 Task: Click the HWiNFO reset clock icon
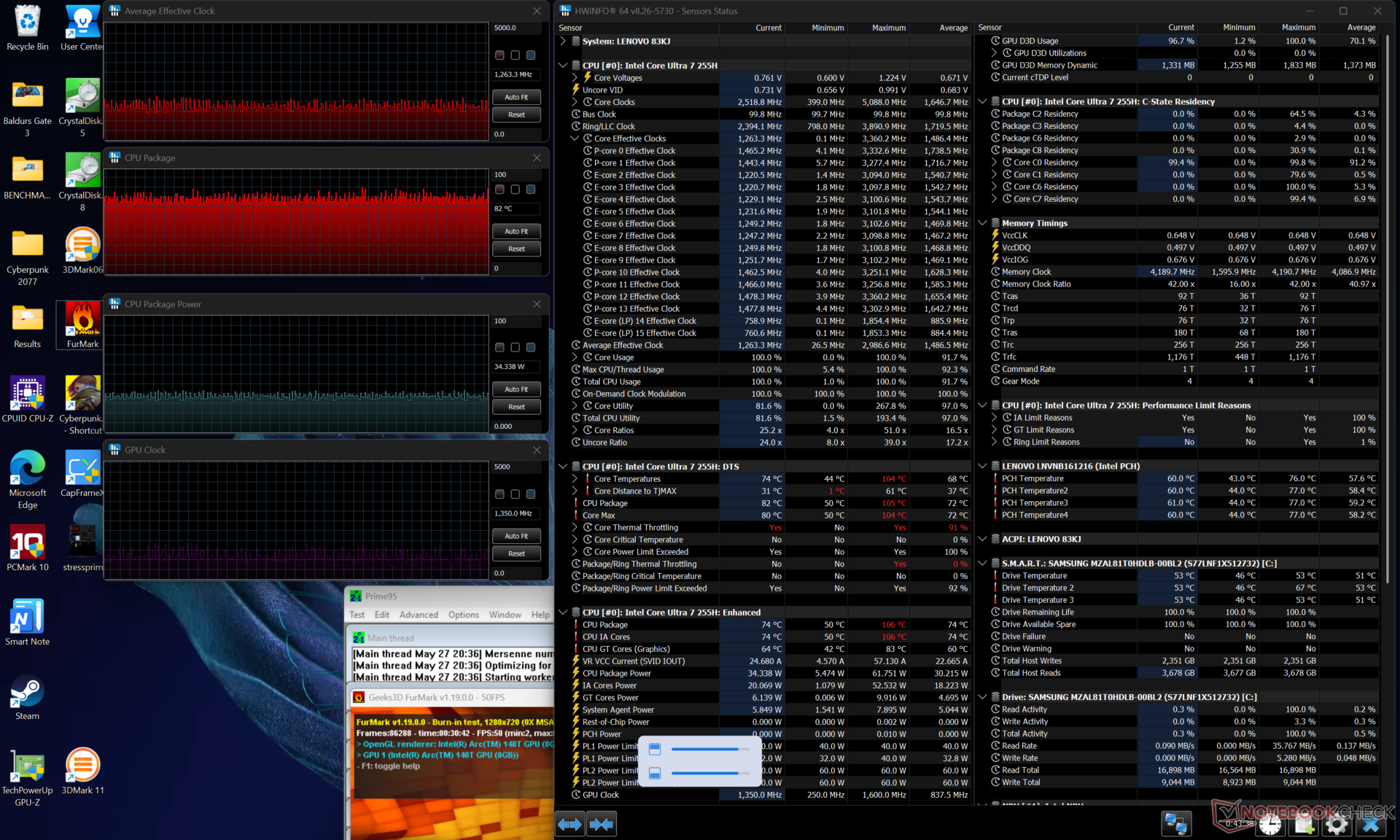coord(1269,825)
